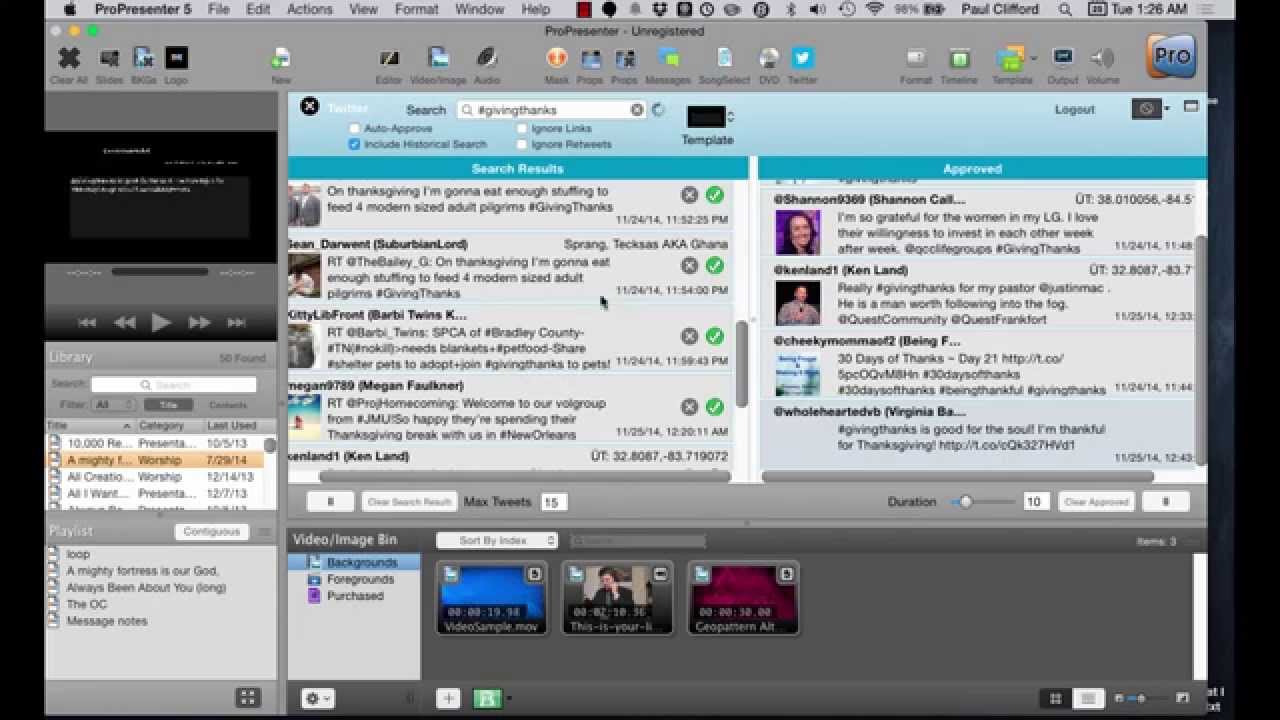1280x720 pixels.
Task: Open the Format menu
Action: point(417,9)
